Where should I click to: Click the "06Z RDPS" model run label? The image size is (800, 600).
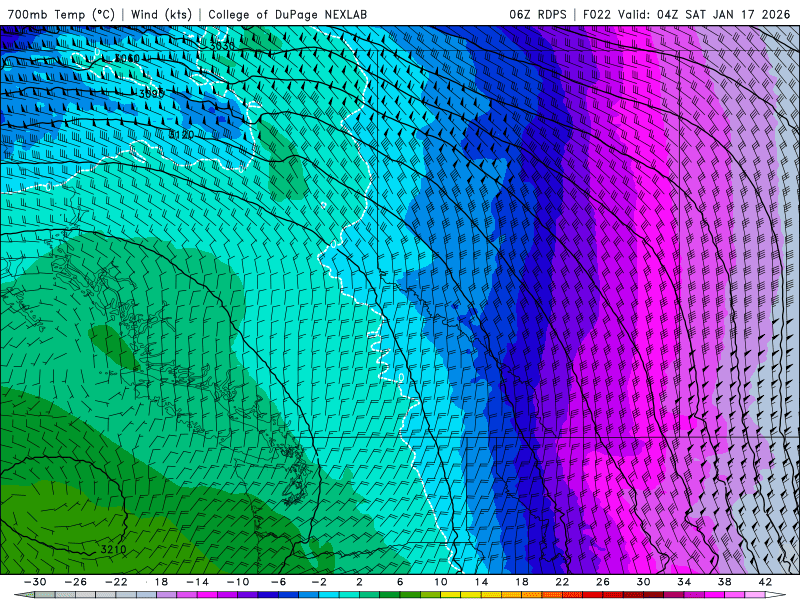point(537,14)
